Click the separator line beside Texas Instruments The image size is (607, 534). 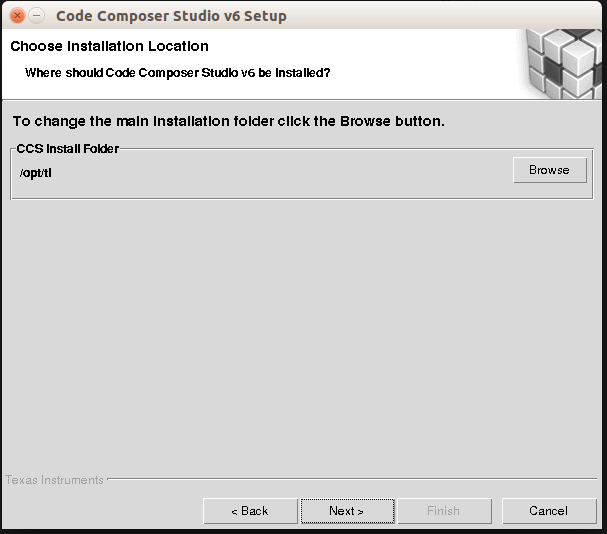(350, 479)
